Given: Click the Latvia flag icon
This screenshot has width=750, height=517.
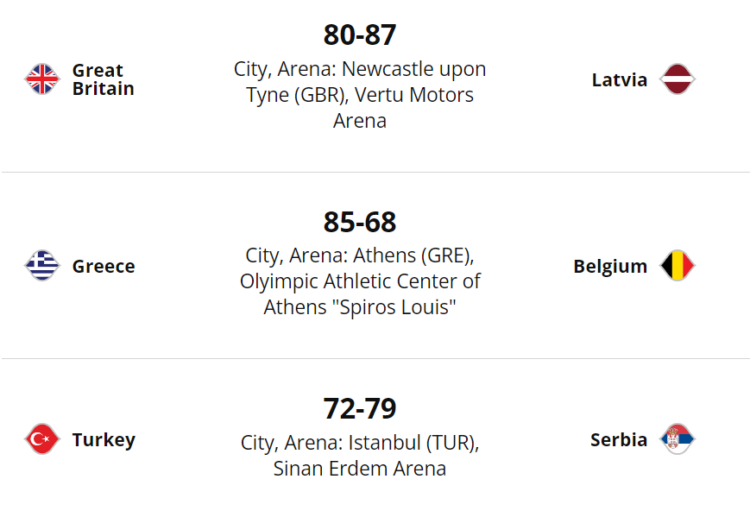Looking at the screenshot, I should pos(678,79).
